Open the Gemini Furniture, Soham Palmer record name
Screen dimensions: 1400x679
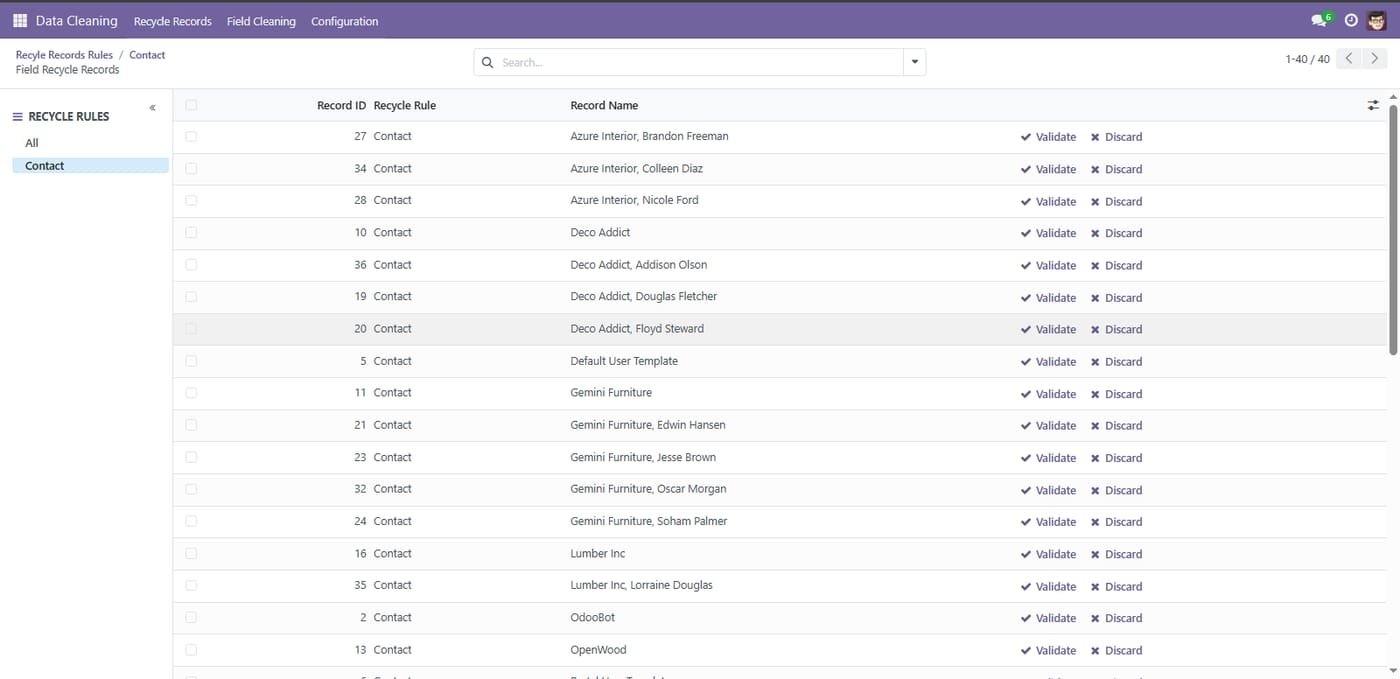(x=649, y=521)
